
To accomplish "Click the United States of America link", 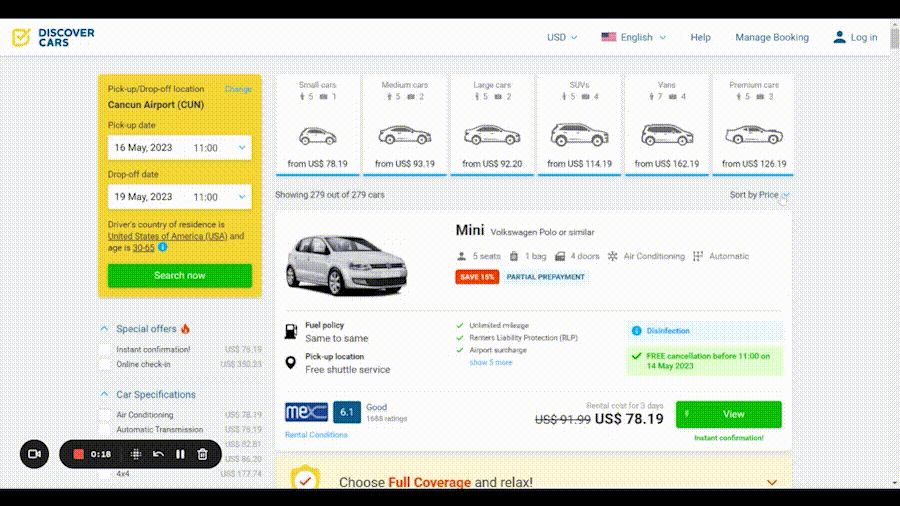I will click(x=168, y=236).
